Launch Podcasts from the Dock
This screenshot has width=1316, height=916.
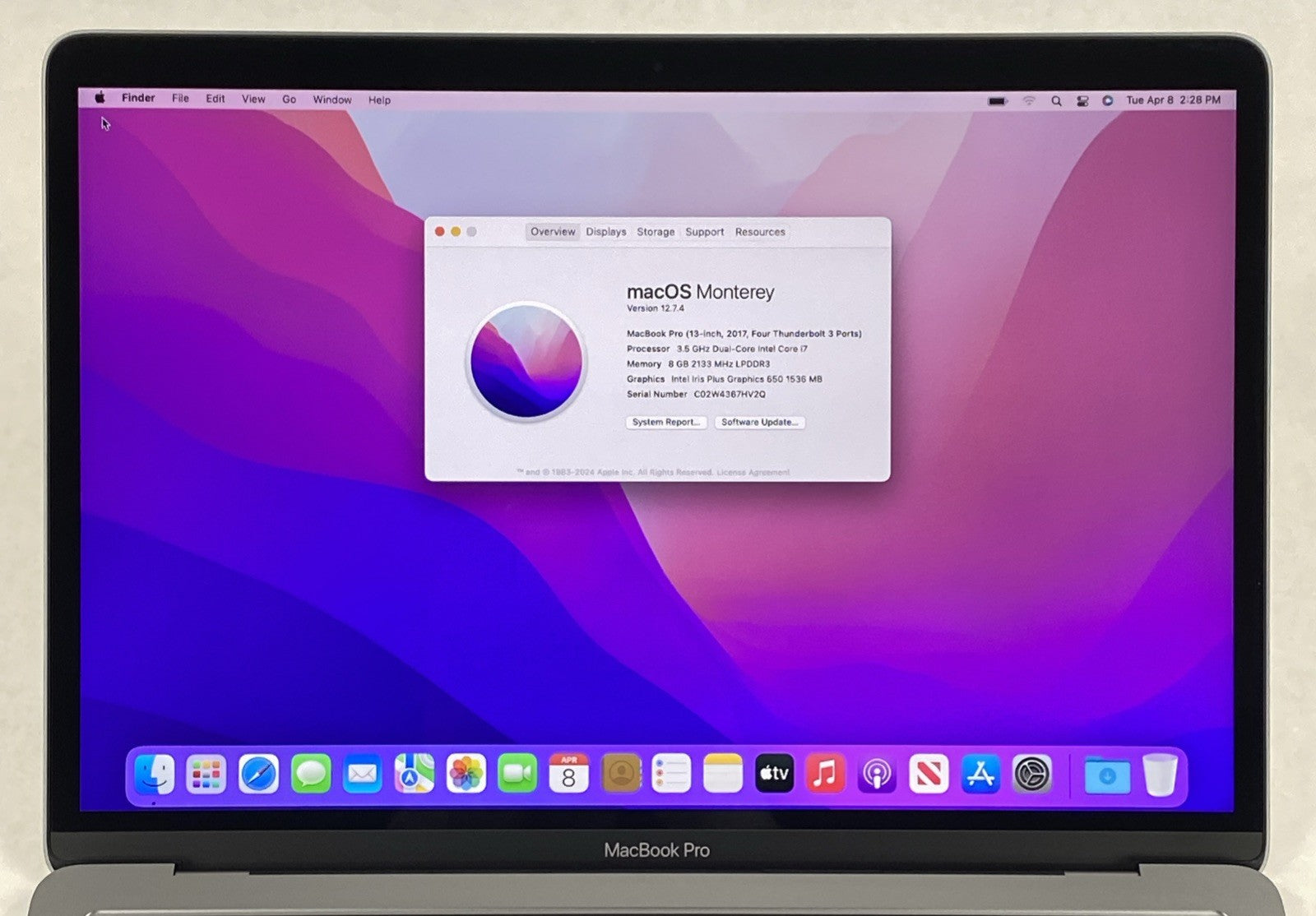coord(877,774)
